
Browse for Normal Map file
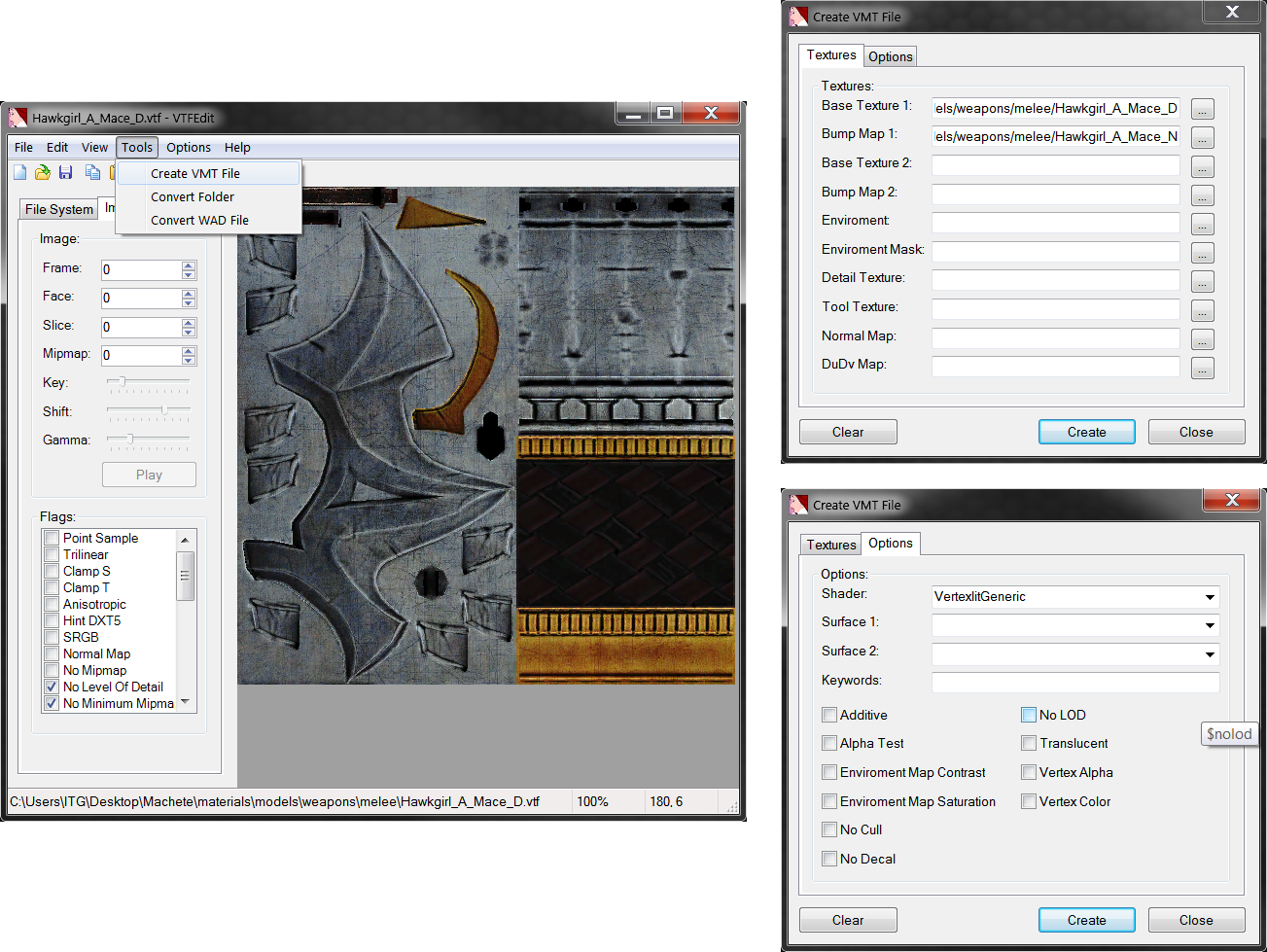[x=1203, y=340]
